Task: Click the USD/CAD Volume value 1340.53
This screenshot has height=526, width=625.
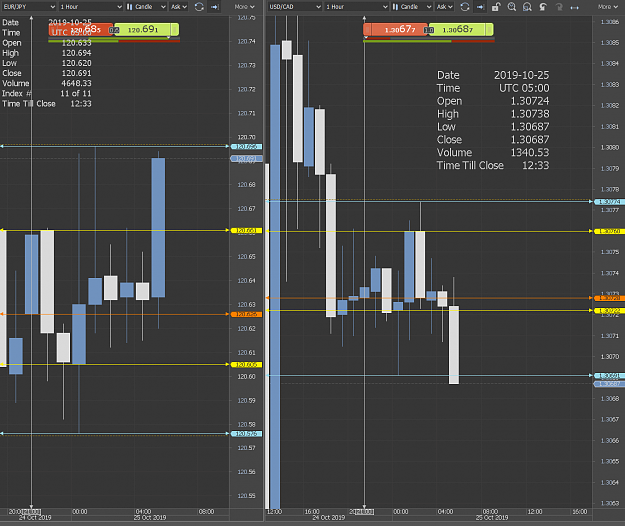Action: [529, 153]
